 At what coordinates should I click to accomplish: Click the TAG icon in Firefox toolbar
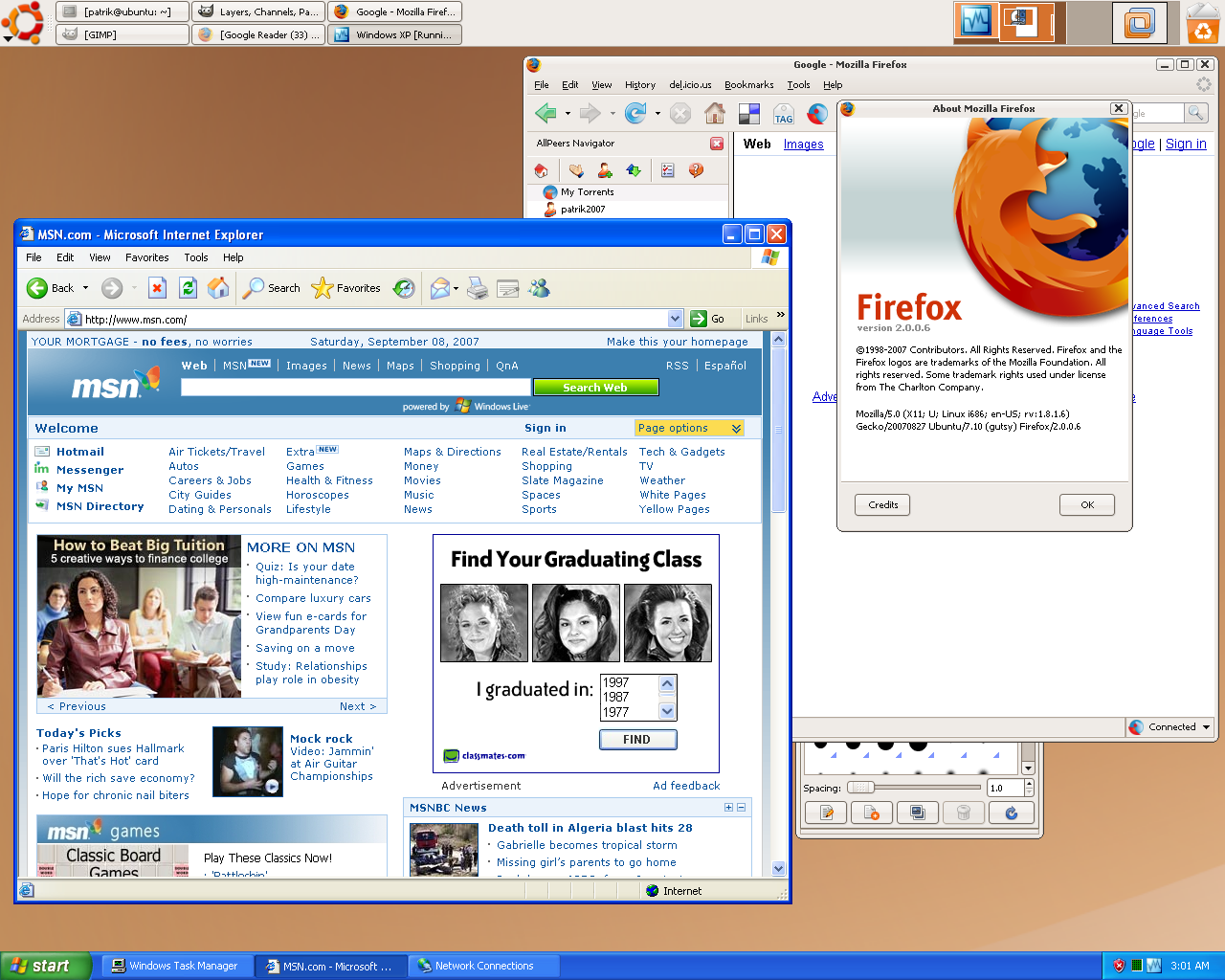pos(784,114)
